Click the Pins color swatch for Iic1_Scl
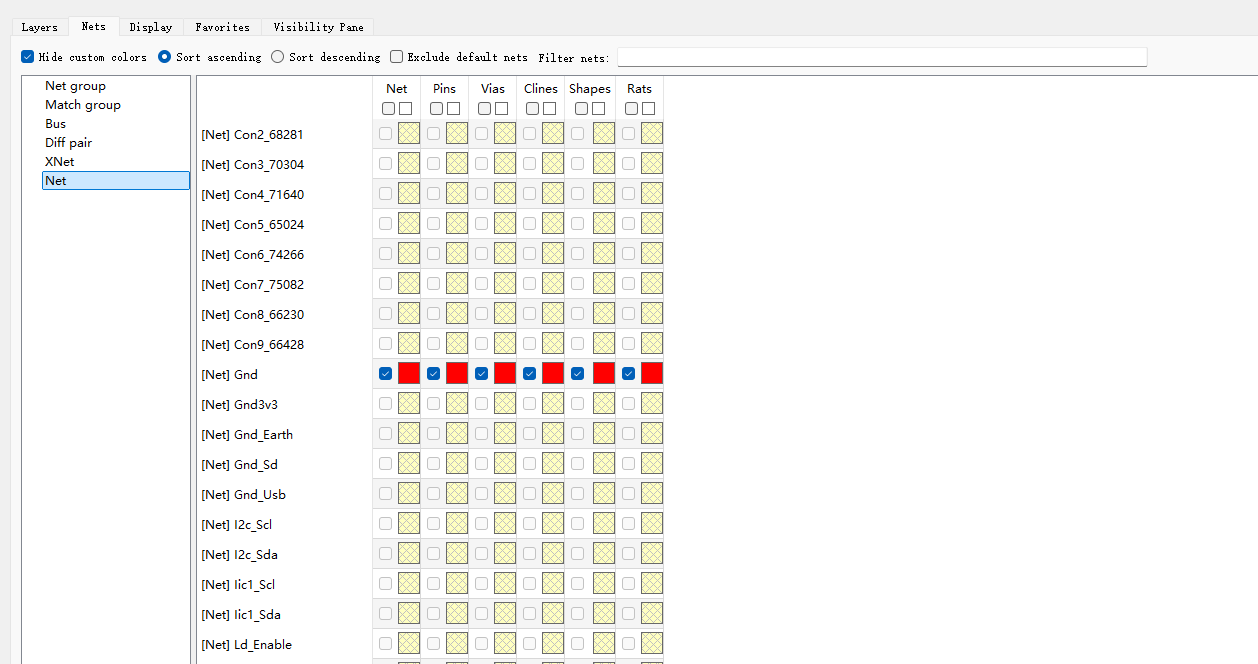The width and height of the screenshot is (1258, 664). click(457, 584)
